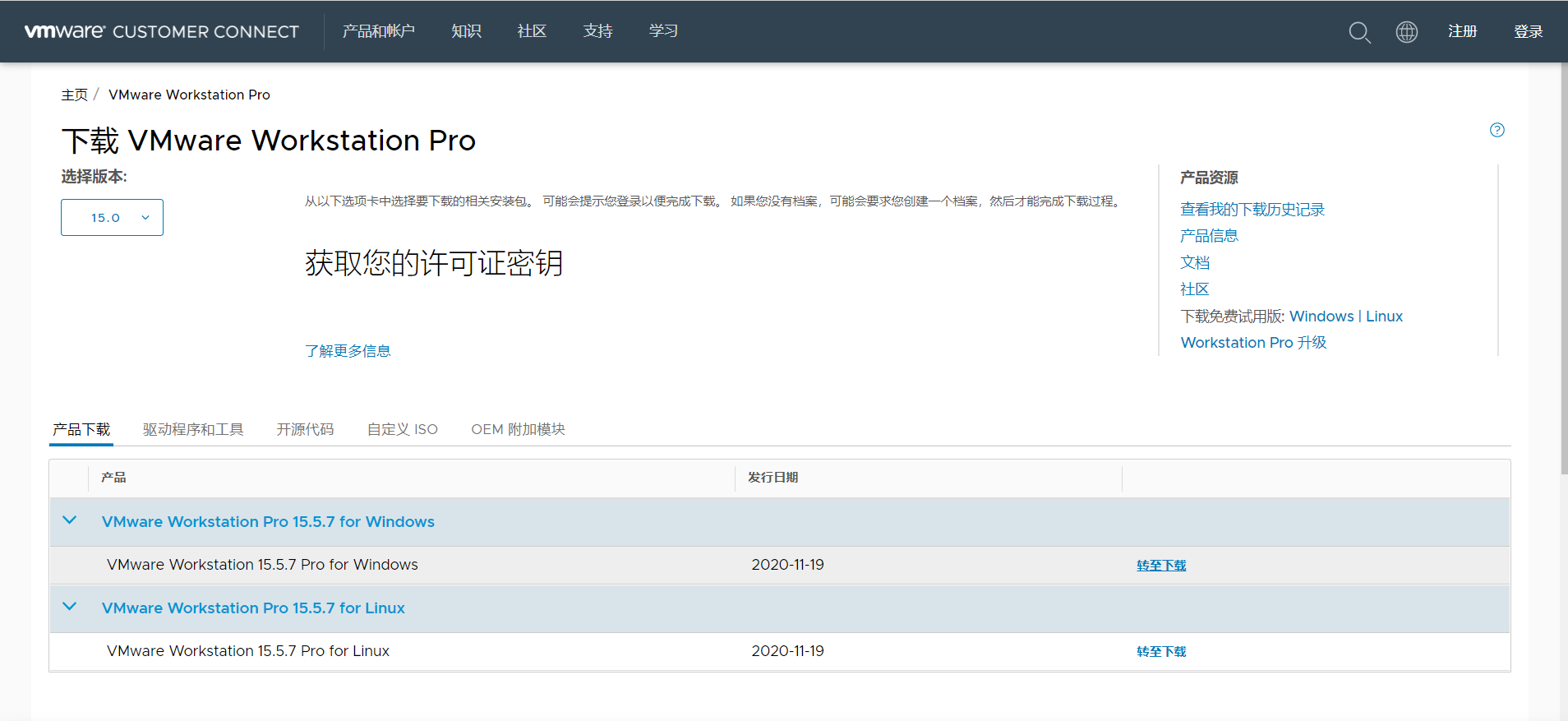Click 转至下载 for the Linux row
The image size is (1568, 721).
[1161, 652]
